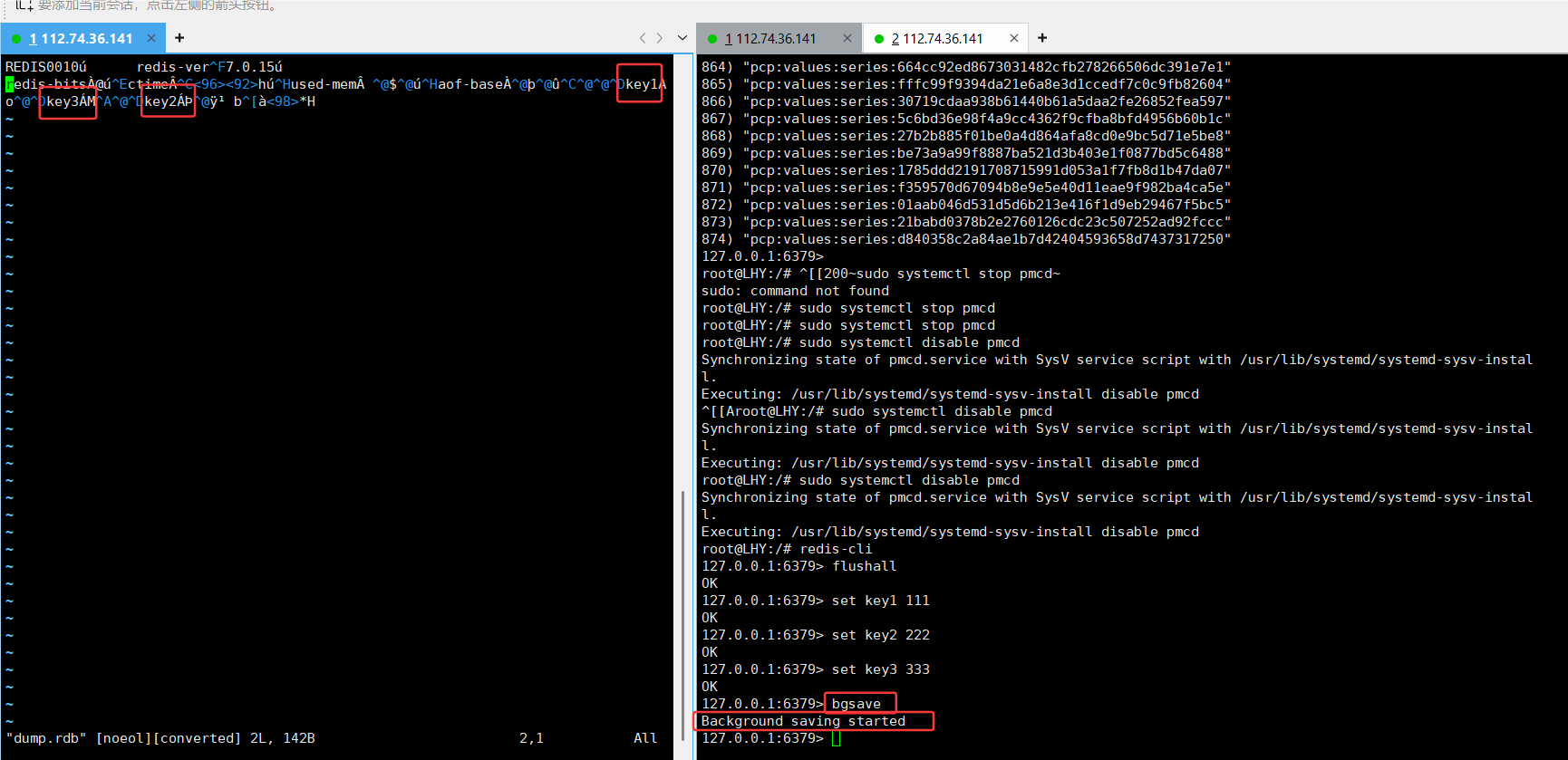This screenshot has height=760, width=1568.
Task: Click line 864 pcp:values:series entry
Action: pos(966,67)
